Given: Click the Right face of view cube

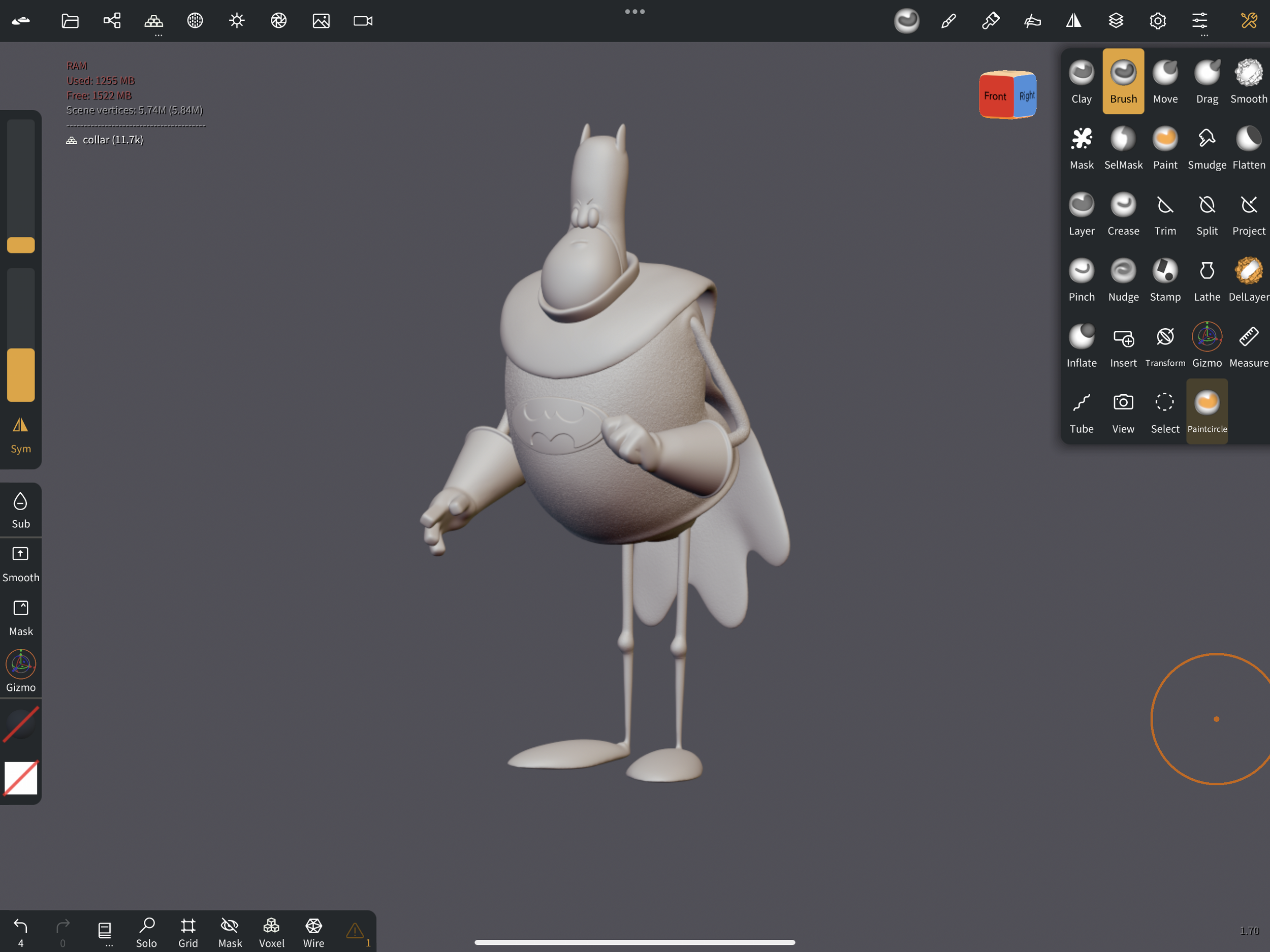Looking at the screenshot, I should point(1027,96).
